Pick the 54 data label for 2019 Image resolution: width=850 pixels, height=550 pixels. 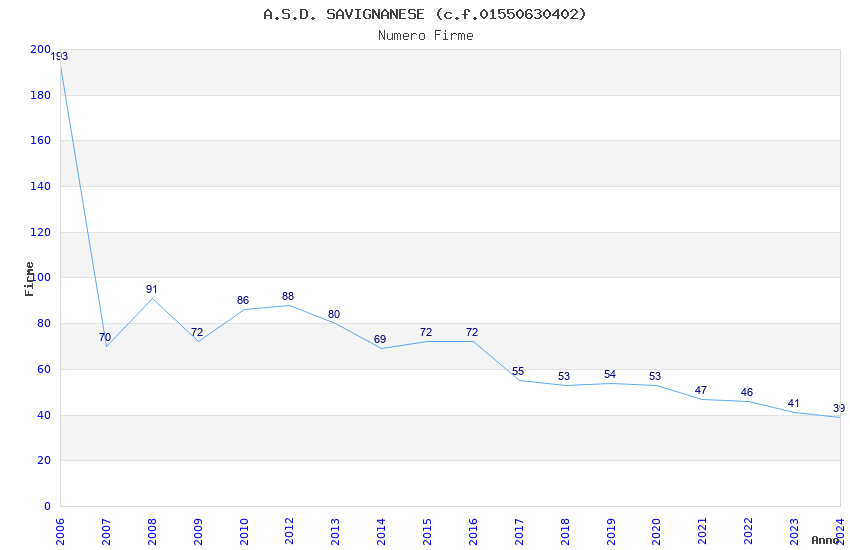coord(610,374)
